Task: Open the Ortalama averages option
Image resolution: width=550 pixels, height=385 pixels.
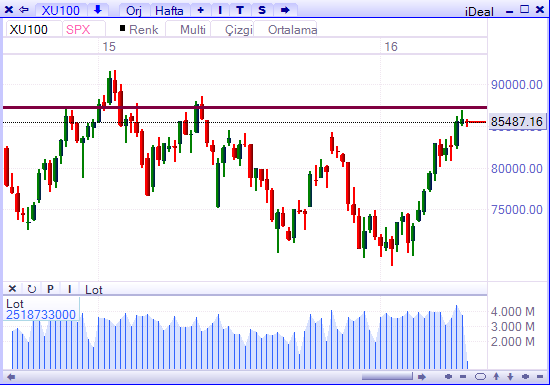Action: pyautogui.click(x=292, y=29)
